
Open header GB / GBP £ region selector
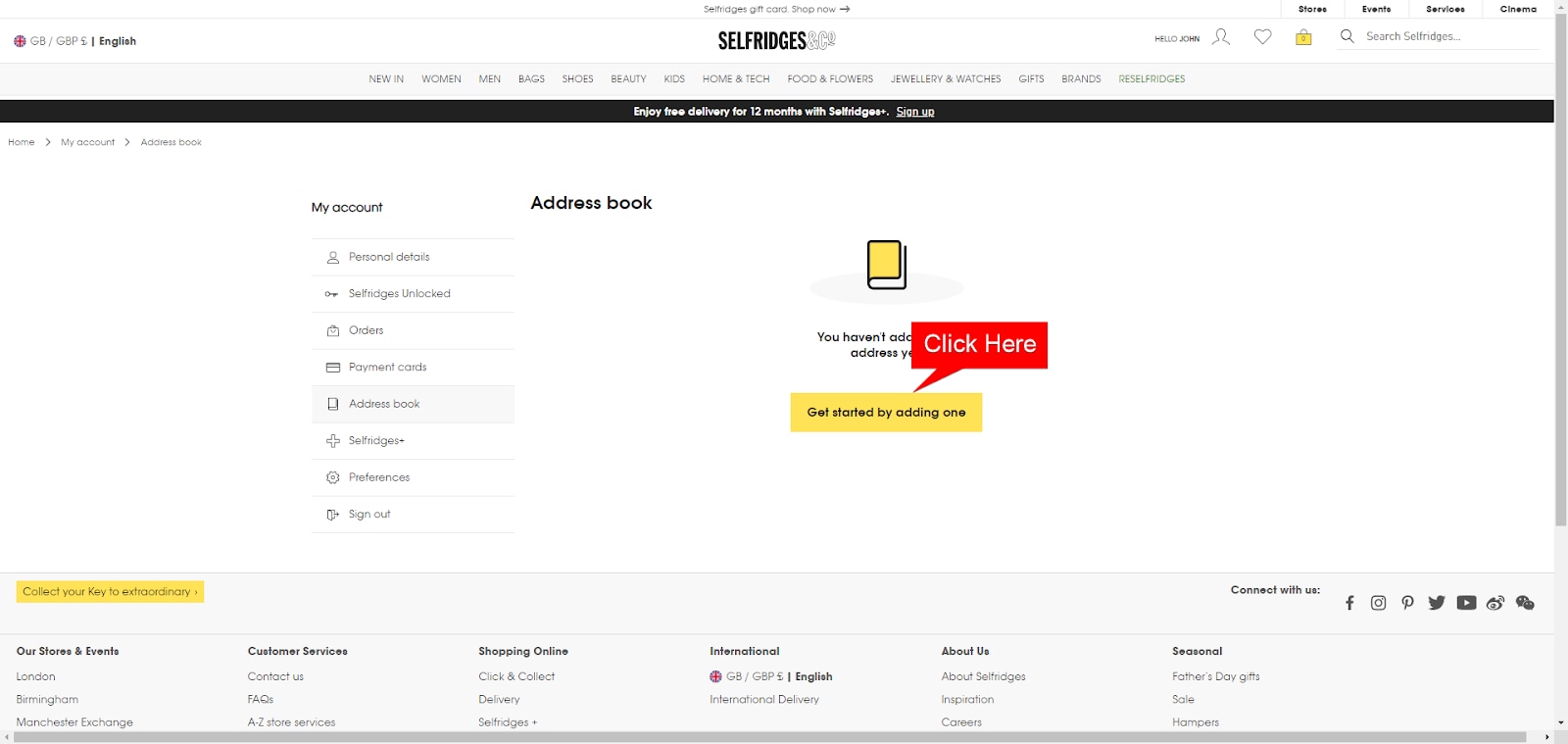(x=74, y=41)
